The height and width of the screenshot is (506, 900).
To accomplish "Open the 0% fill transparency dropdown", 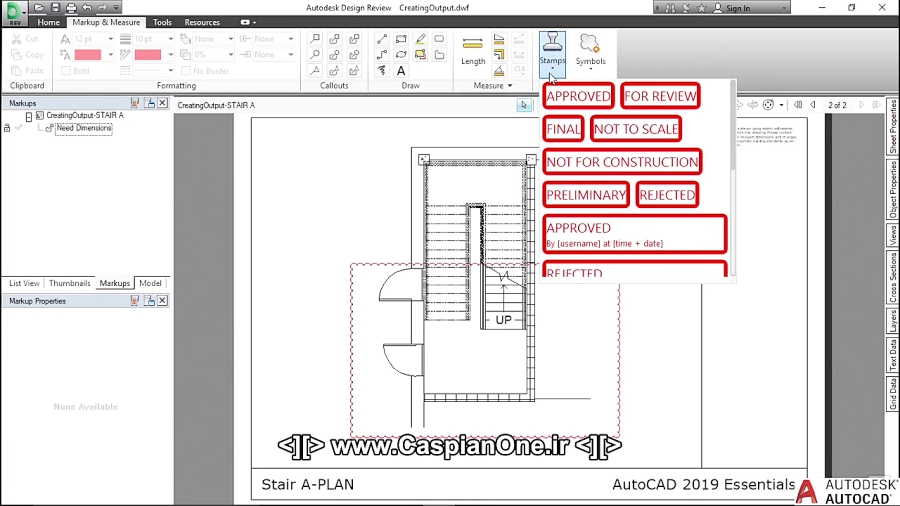I will 230,55.
